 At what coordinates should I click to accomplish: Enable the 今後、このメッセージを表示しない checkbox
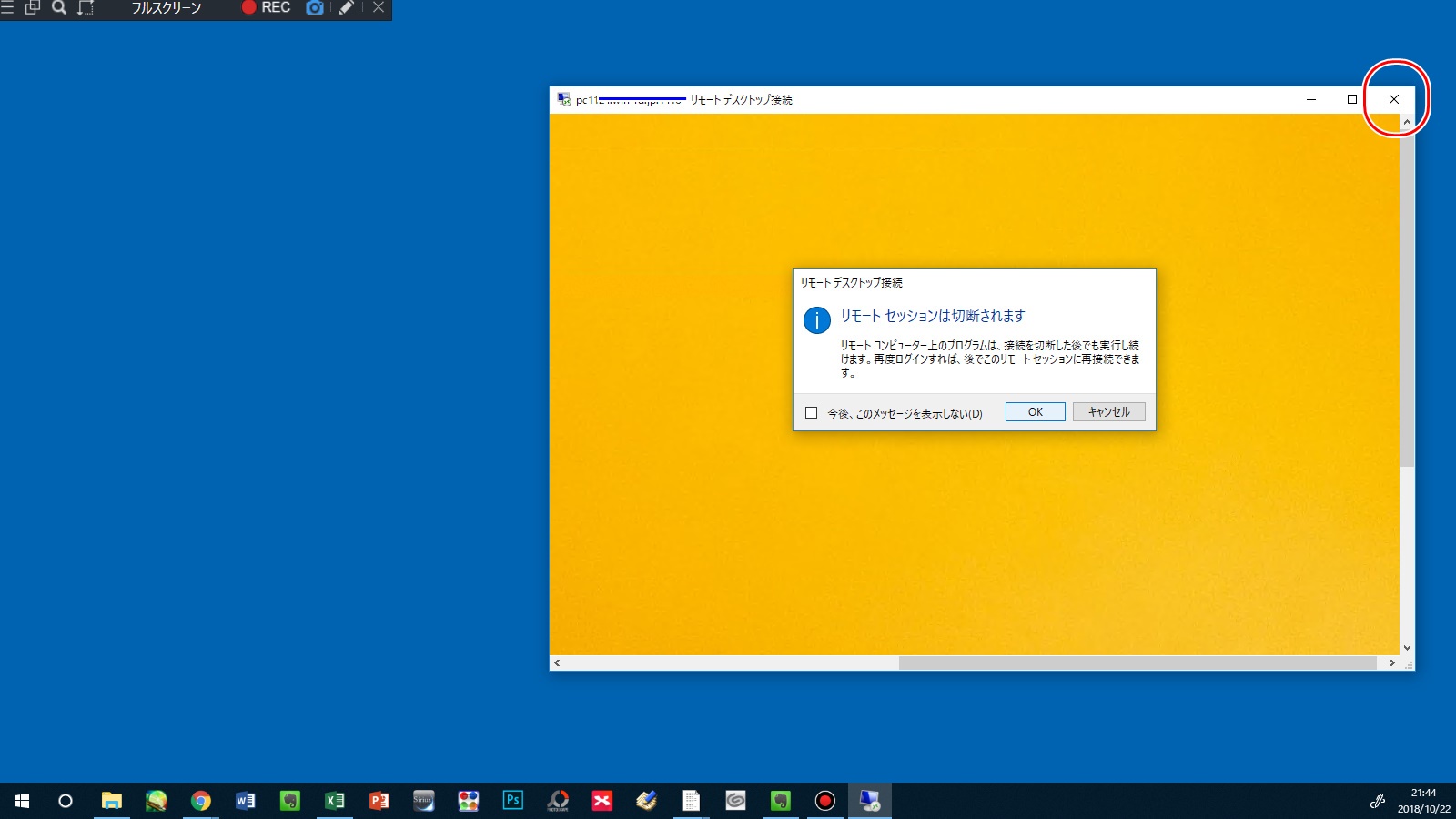pyautogui.click(x=812, y=413)
